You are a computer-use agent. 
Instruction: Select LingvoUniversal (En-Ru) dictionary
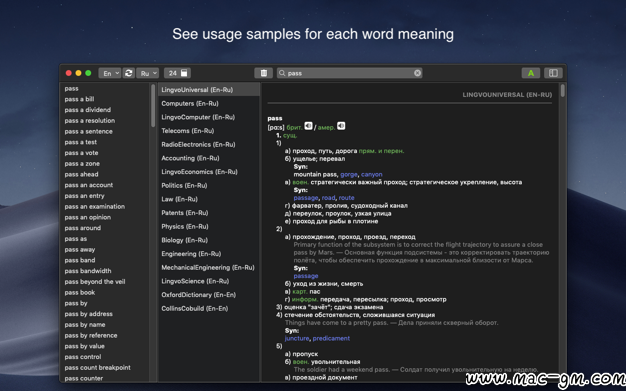(209, 90)
